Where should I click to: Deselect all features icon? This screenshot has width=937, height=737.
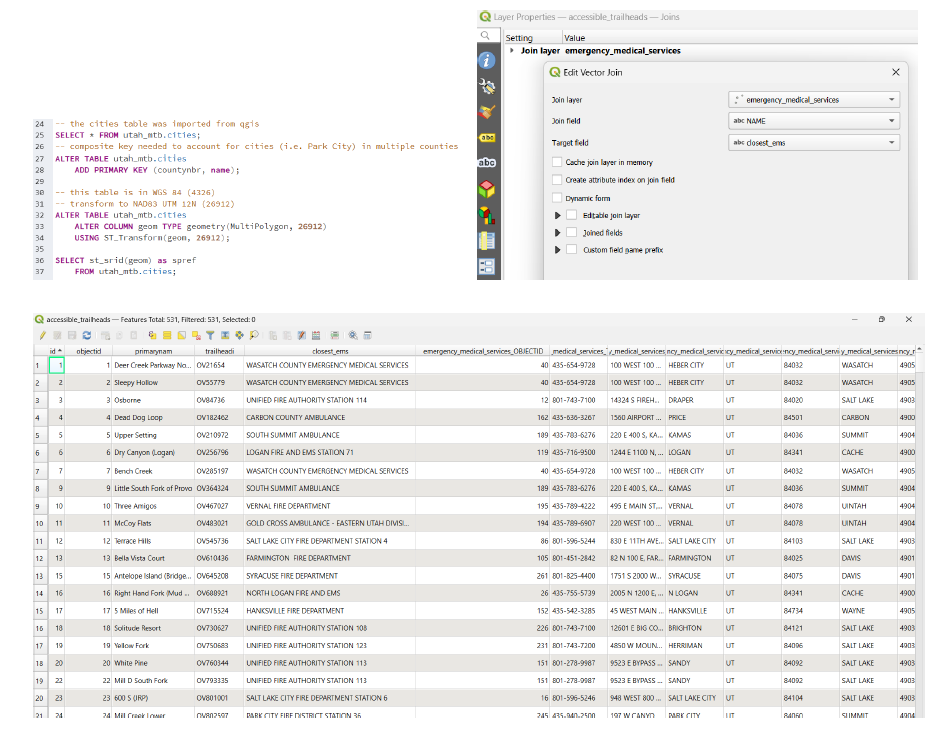196,335
